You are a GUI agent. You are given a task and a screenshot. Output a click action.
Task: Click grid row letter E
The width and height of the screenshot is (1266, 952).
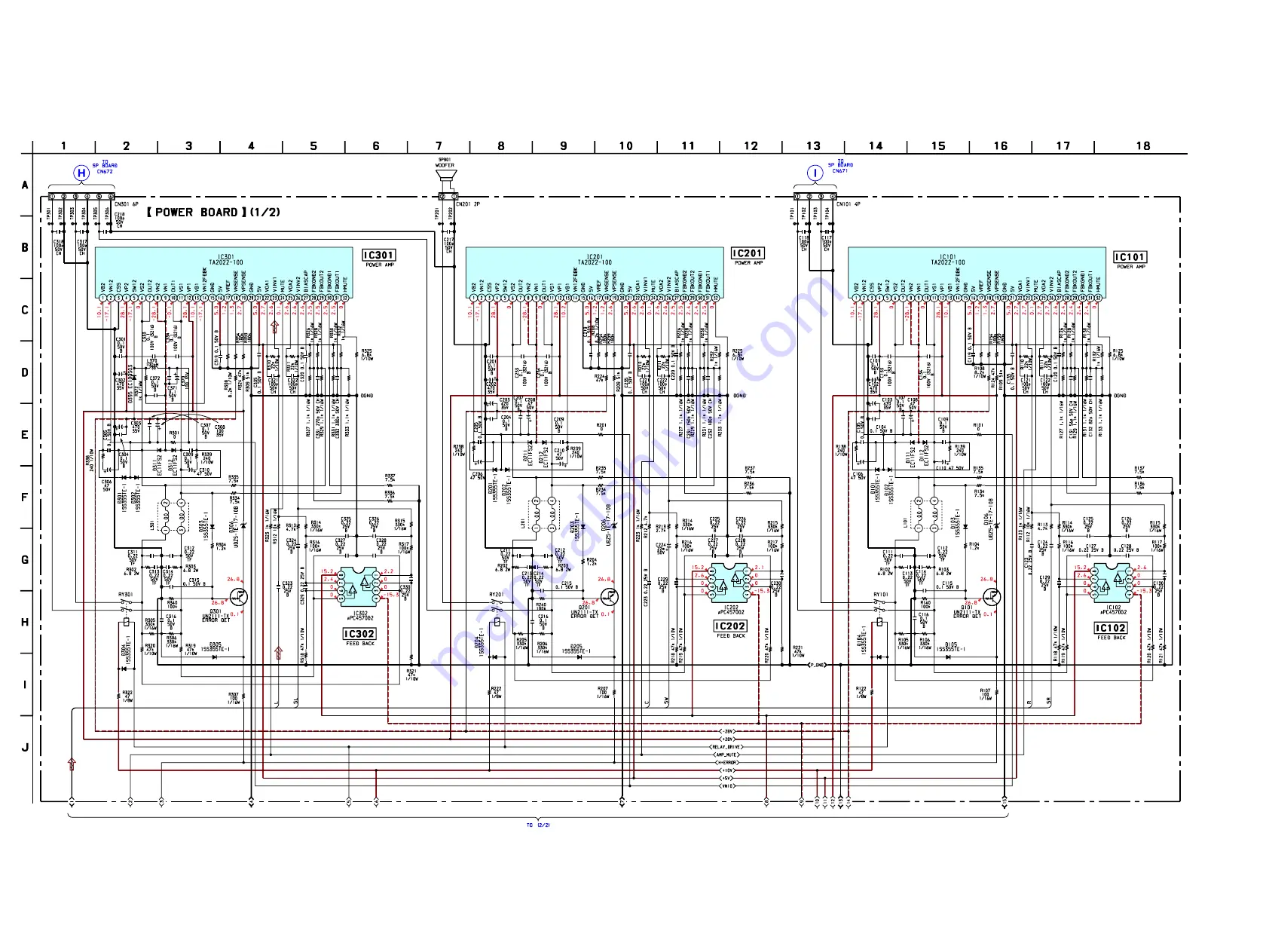click(x=25, y=435)
